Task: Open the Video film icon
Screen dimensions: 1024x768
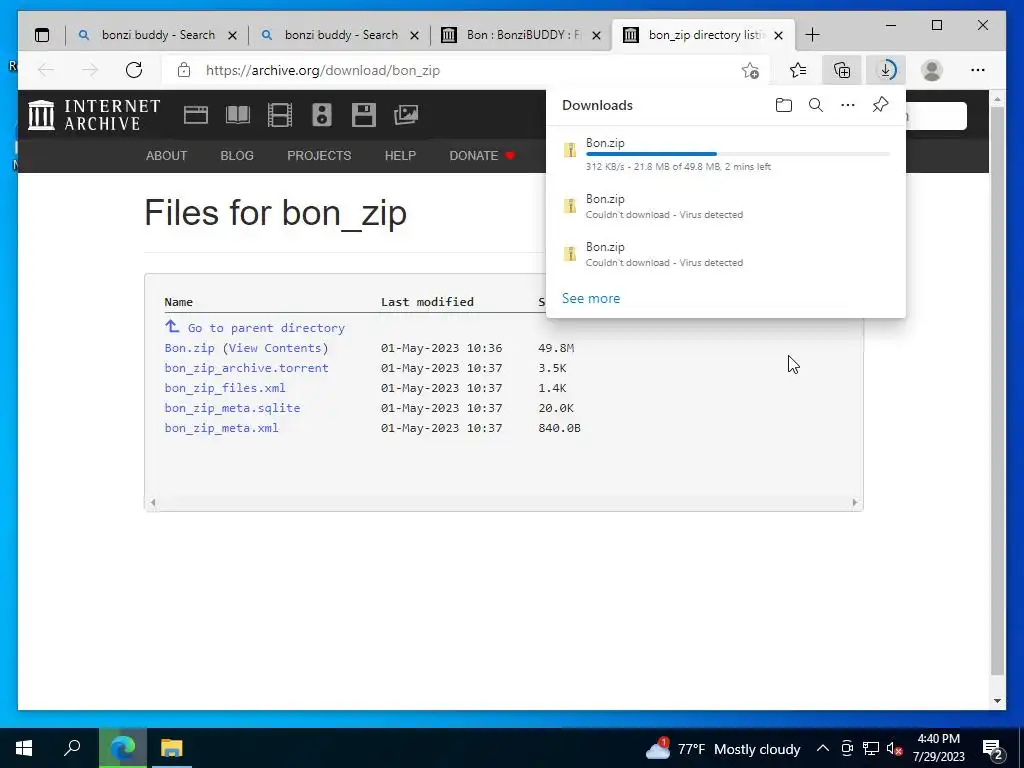Action: tap(280, 115)
